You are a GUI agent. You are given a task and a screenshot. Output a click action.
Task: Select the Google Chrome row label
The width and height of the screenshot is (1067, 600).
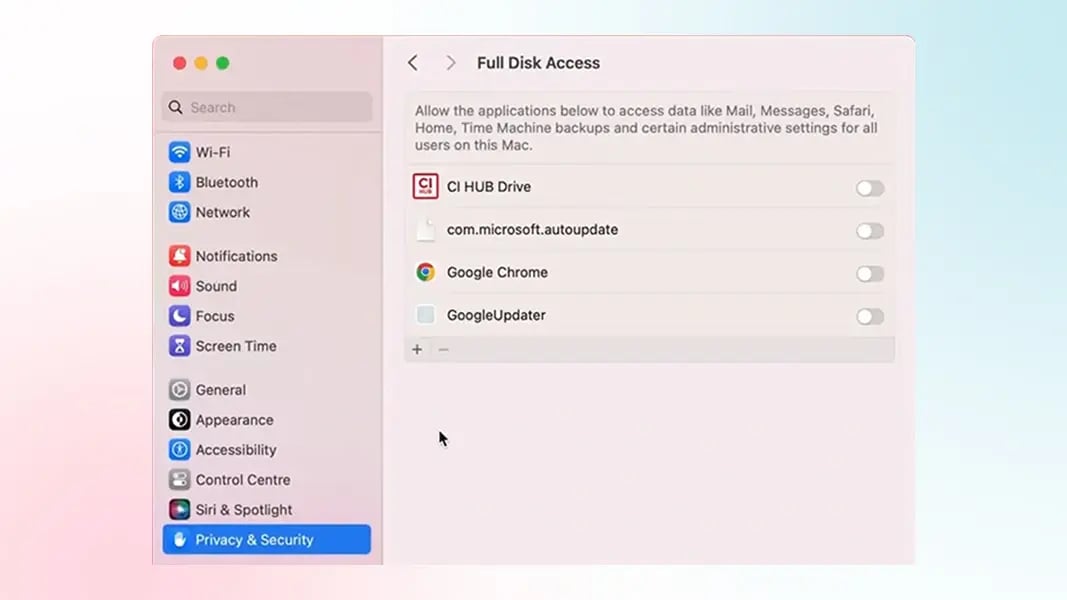pos(497,272)
